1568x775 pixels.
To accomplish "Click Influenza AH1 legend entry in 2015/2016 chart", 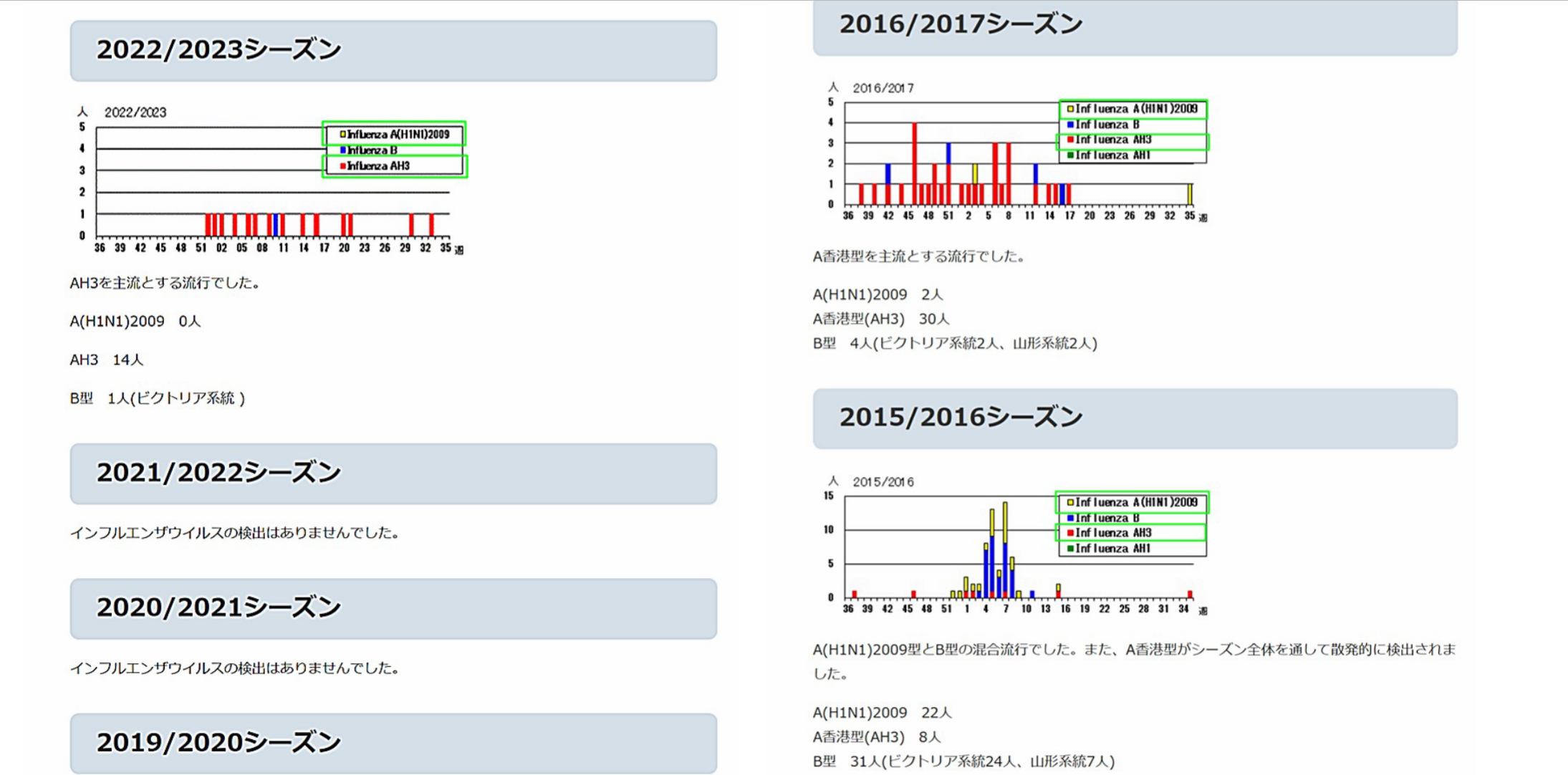I will coord(1112,549).
